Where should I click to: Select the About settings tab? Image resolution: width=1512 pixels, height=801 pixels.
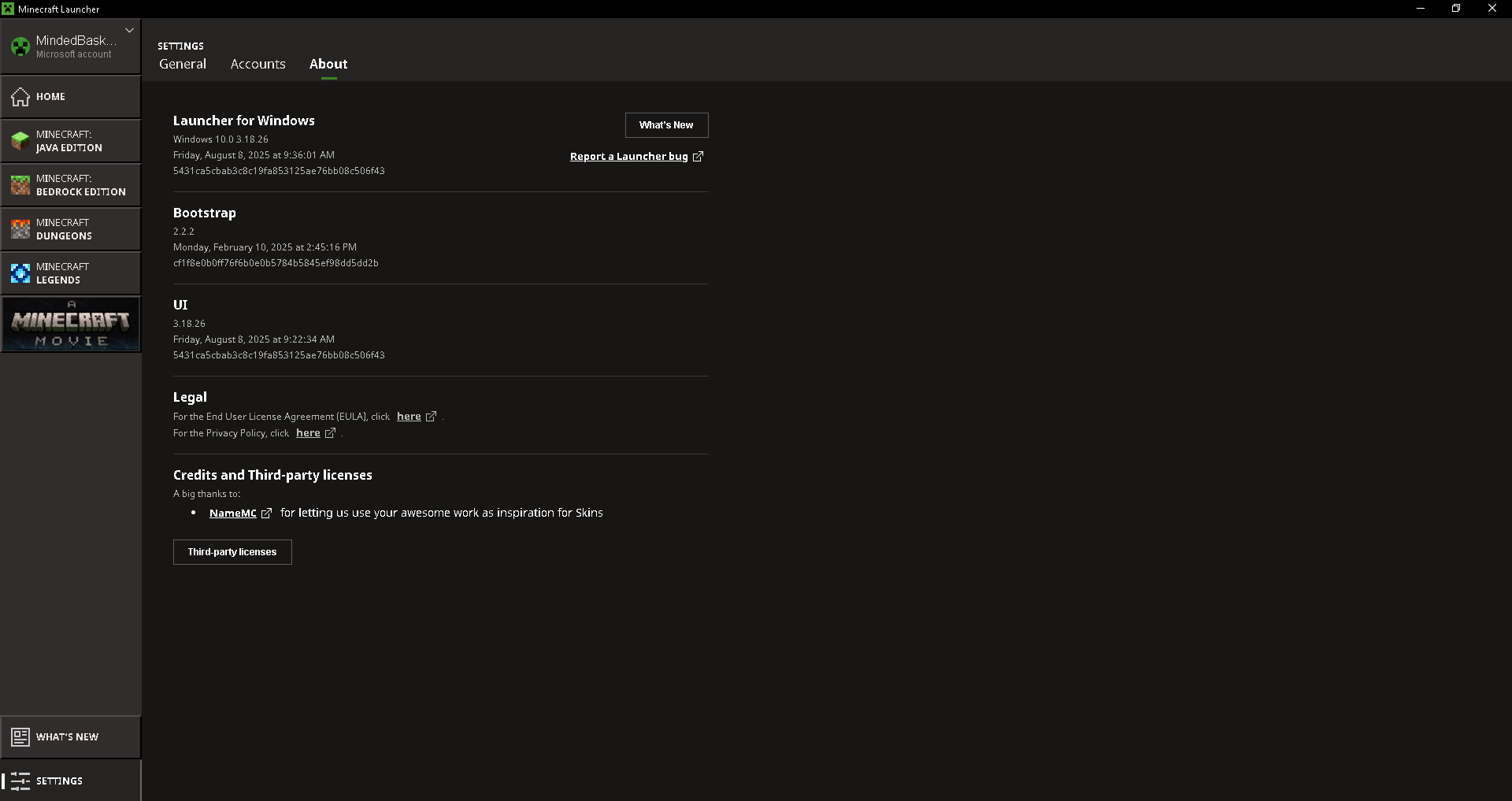coord(328,64)
